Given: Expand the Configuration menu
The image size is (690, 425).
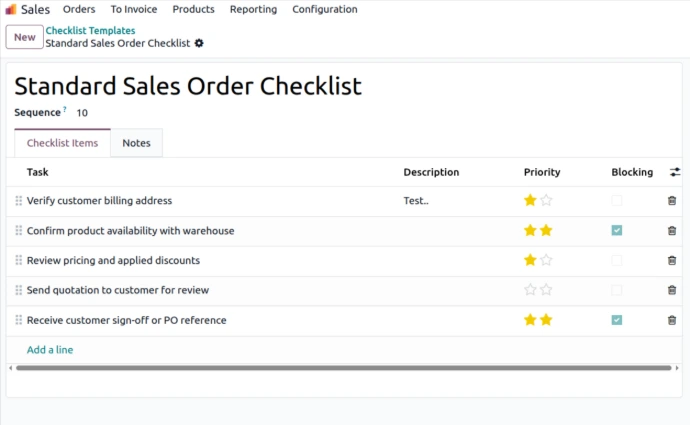Looking at the screenshot, I should (x=325, y=9).
